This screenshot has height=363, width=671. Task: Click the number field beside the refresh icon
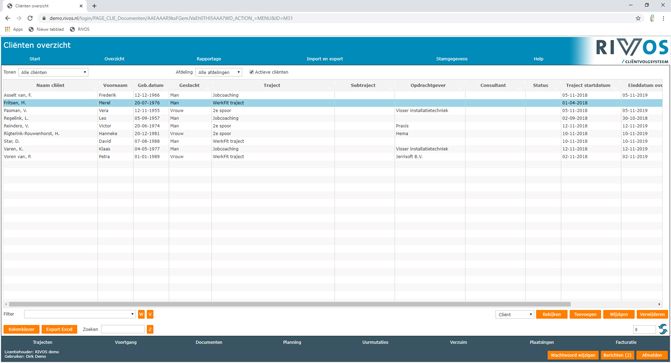pos(644,329)
